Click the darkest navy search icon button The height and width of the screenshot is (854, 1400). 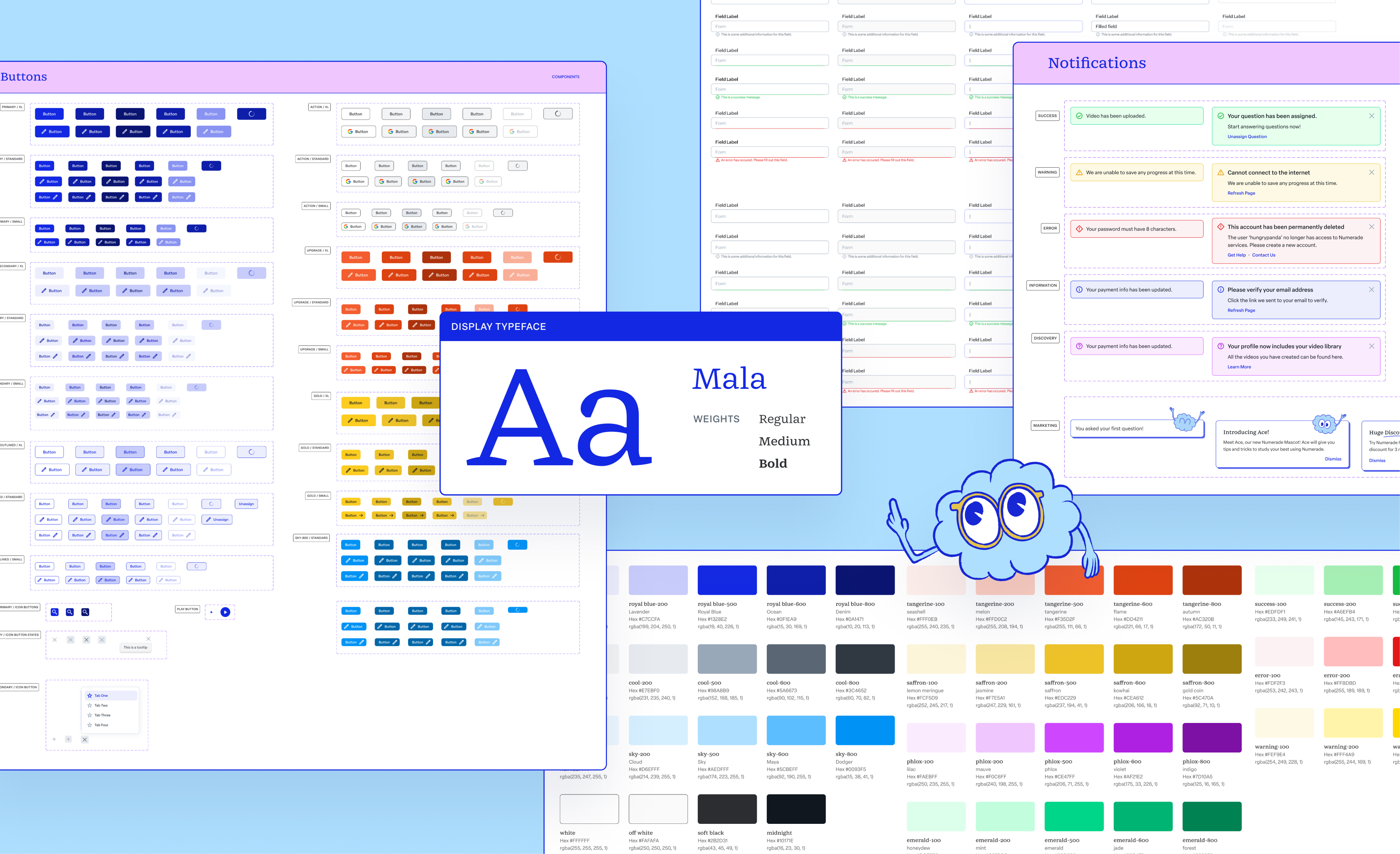[85, 612]
